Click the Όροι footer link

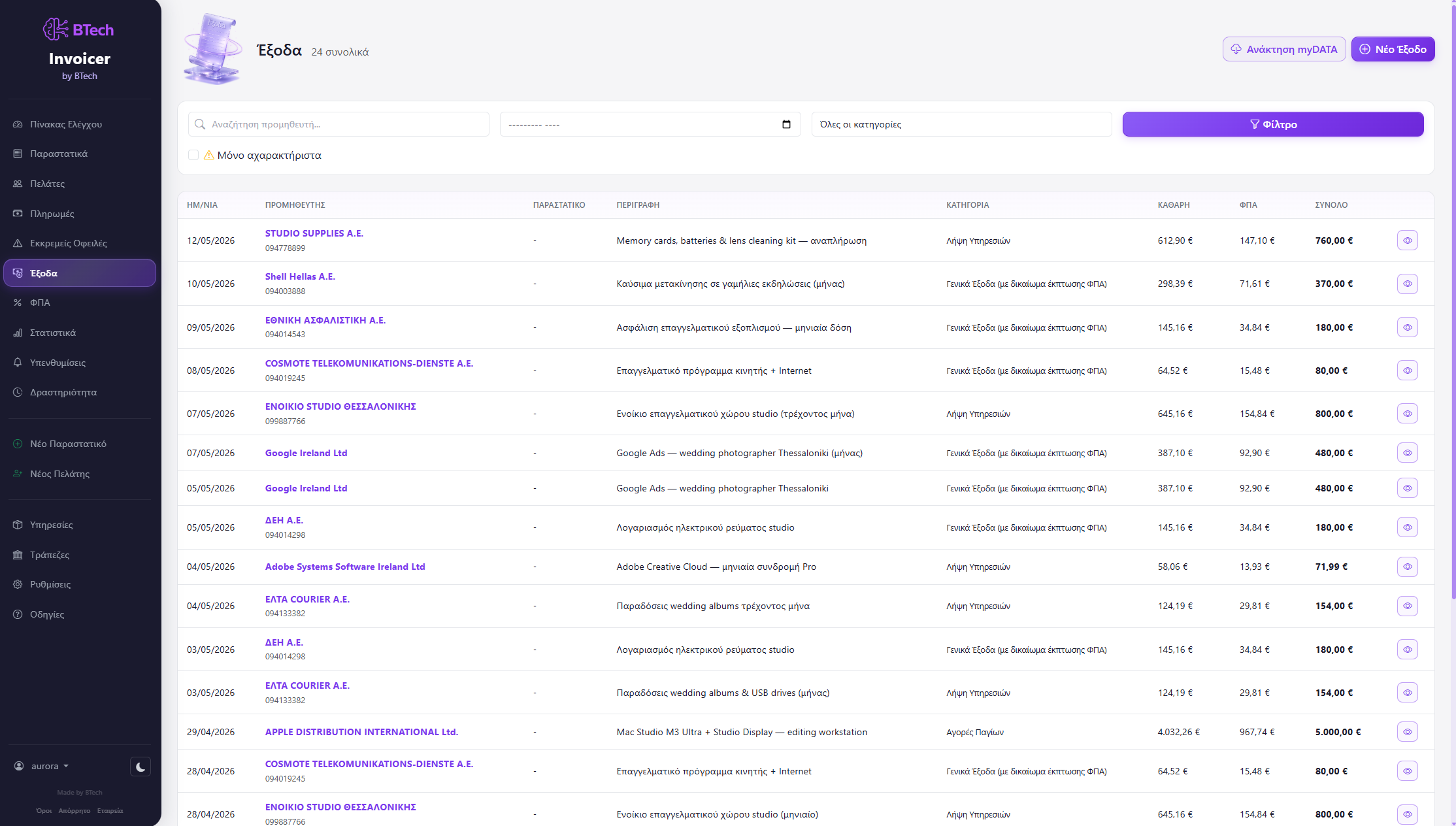coord(44,811)
